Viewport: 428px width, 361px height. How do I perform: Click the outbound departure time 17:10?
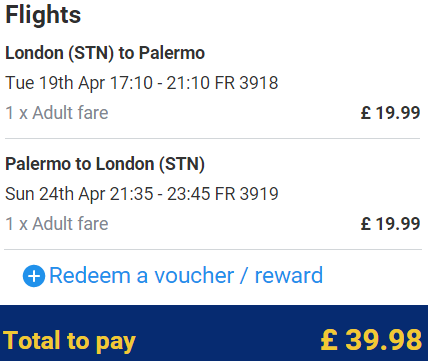coord(131,83)
